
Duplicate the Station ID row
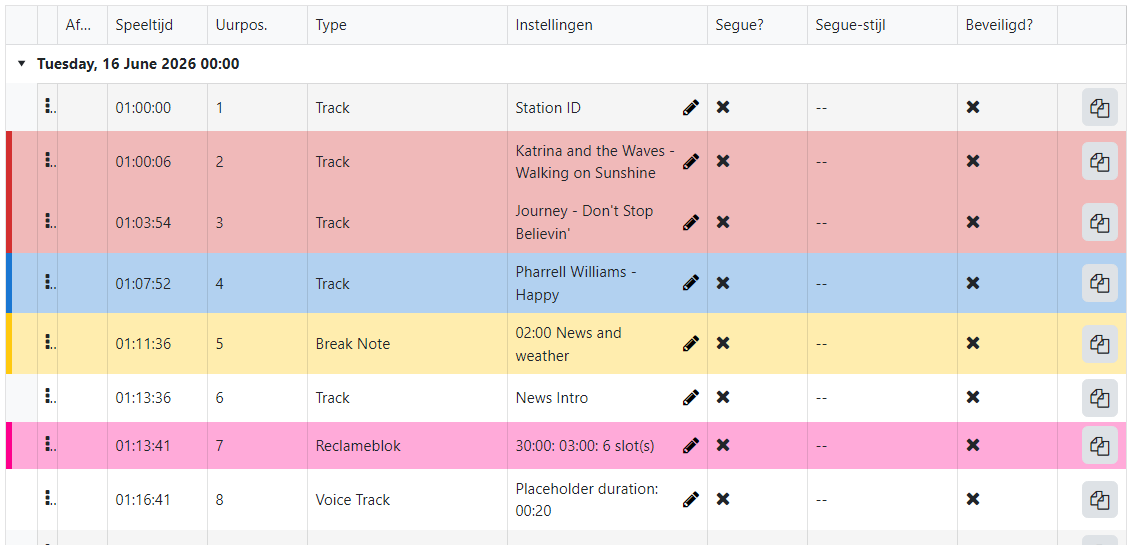click(x=1099, y=108)
